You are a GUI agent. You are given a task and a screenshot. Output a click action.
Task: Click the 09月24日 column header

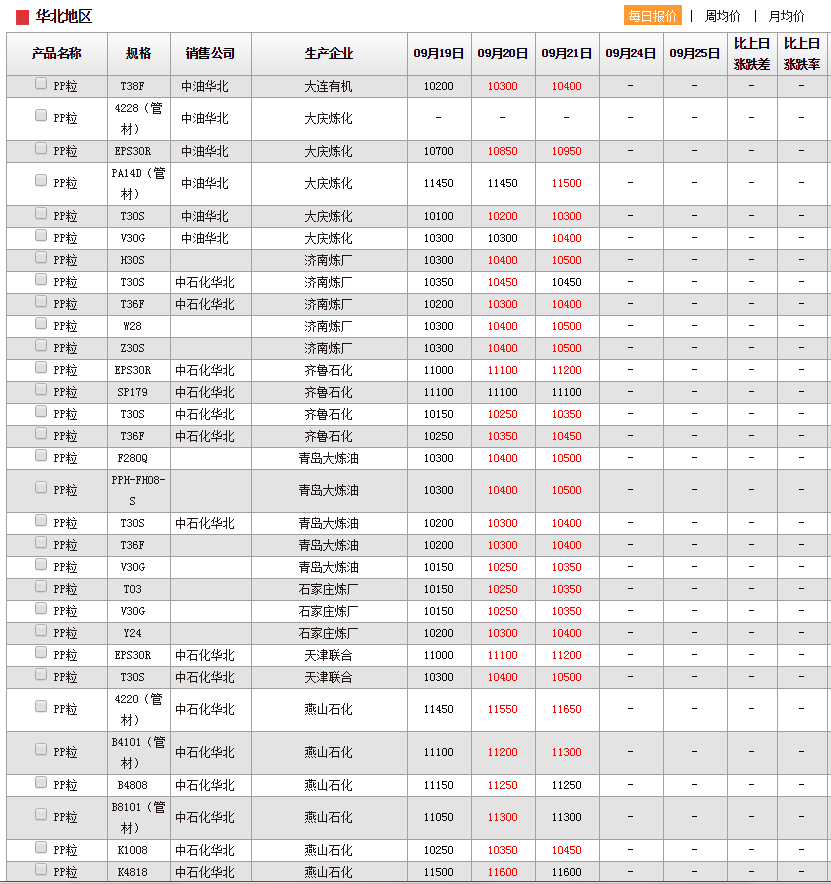(630, 54)
